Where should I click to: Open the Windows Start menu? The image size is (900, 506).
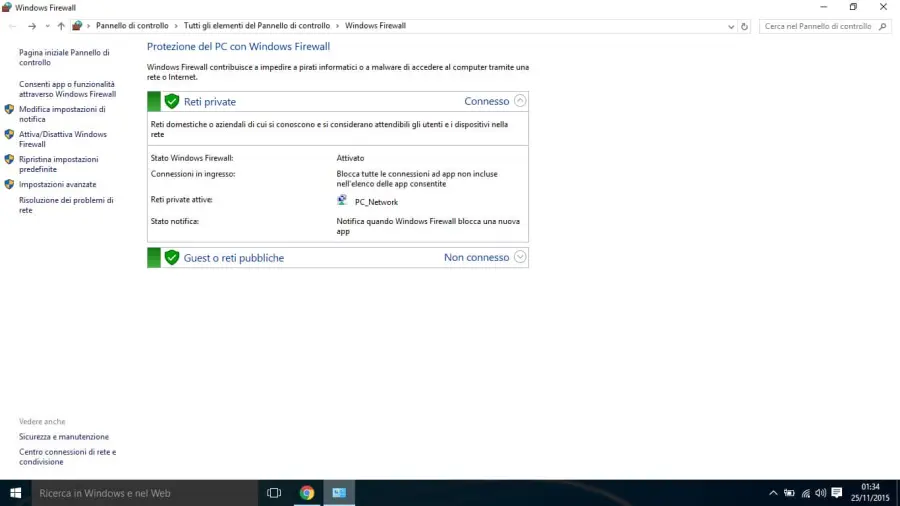(15, 493)
